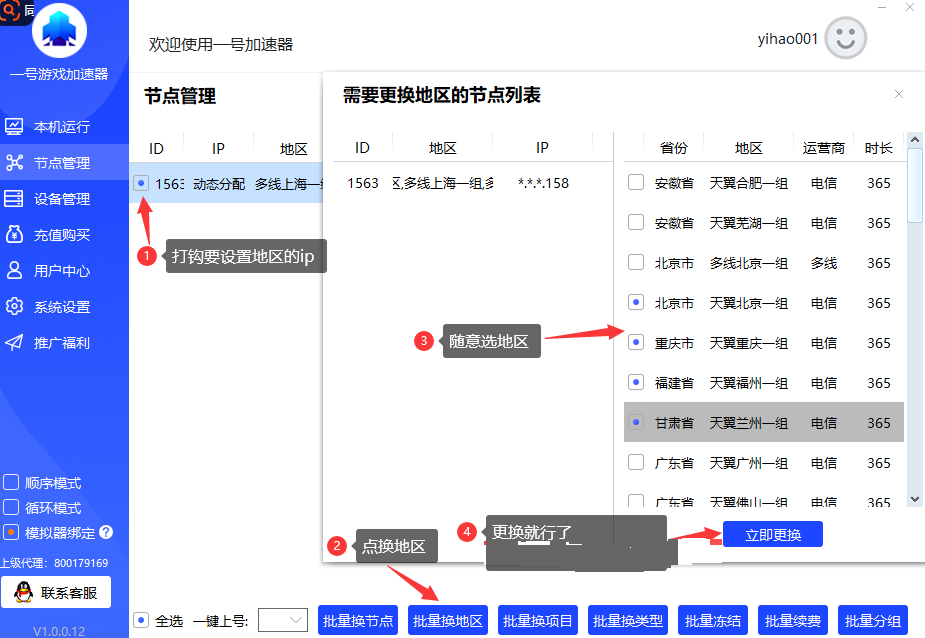Click the 批量换类型 button
925x638 pixels.
coord(628,620)
